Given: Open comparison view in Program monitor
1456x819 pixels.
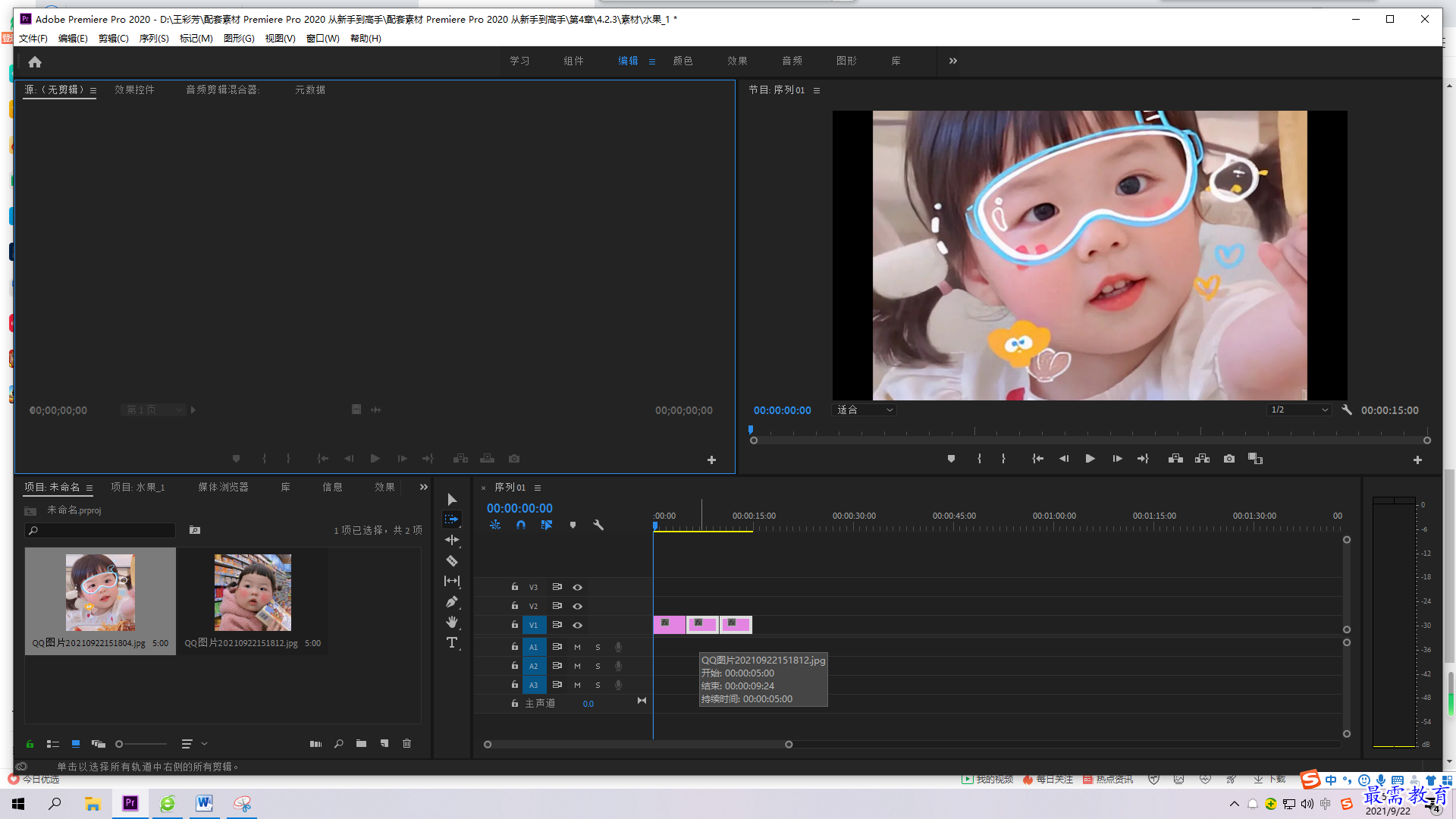Looking at the screenshot, I should (x=1256, y=459).
